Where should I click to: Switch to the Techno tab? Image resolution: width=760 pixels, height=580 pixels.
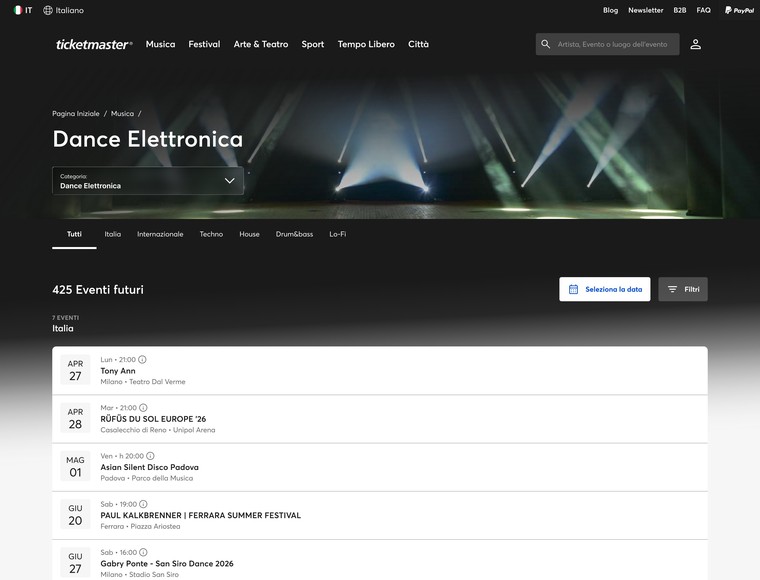(211, 234)
